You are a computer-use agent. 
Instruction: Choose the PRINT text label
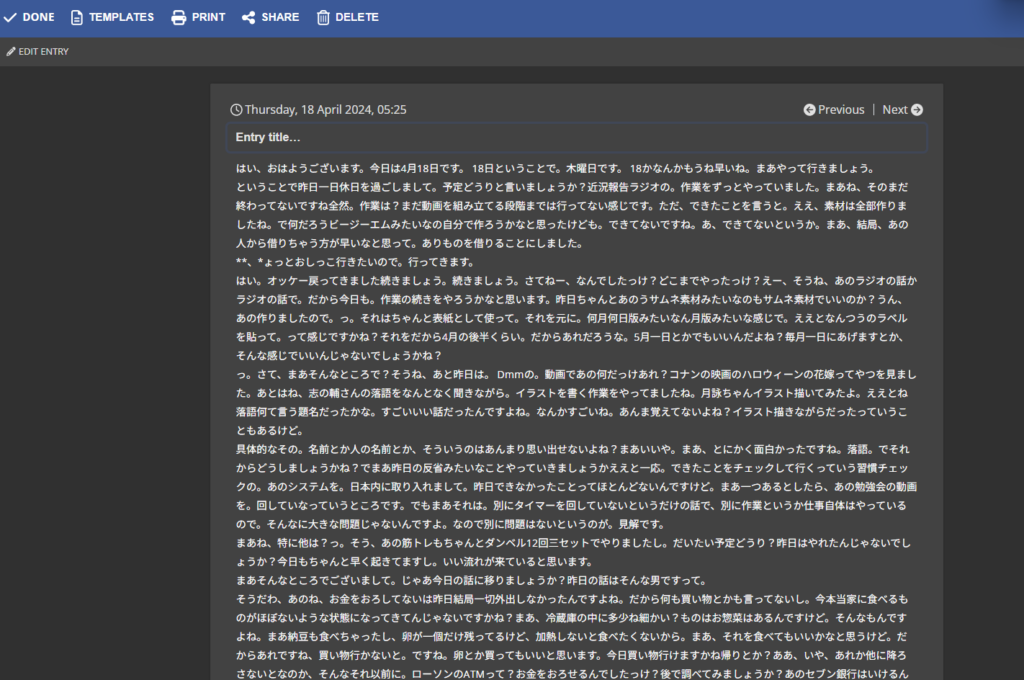tap(208, 17)
